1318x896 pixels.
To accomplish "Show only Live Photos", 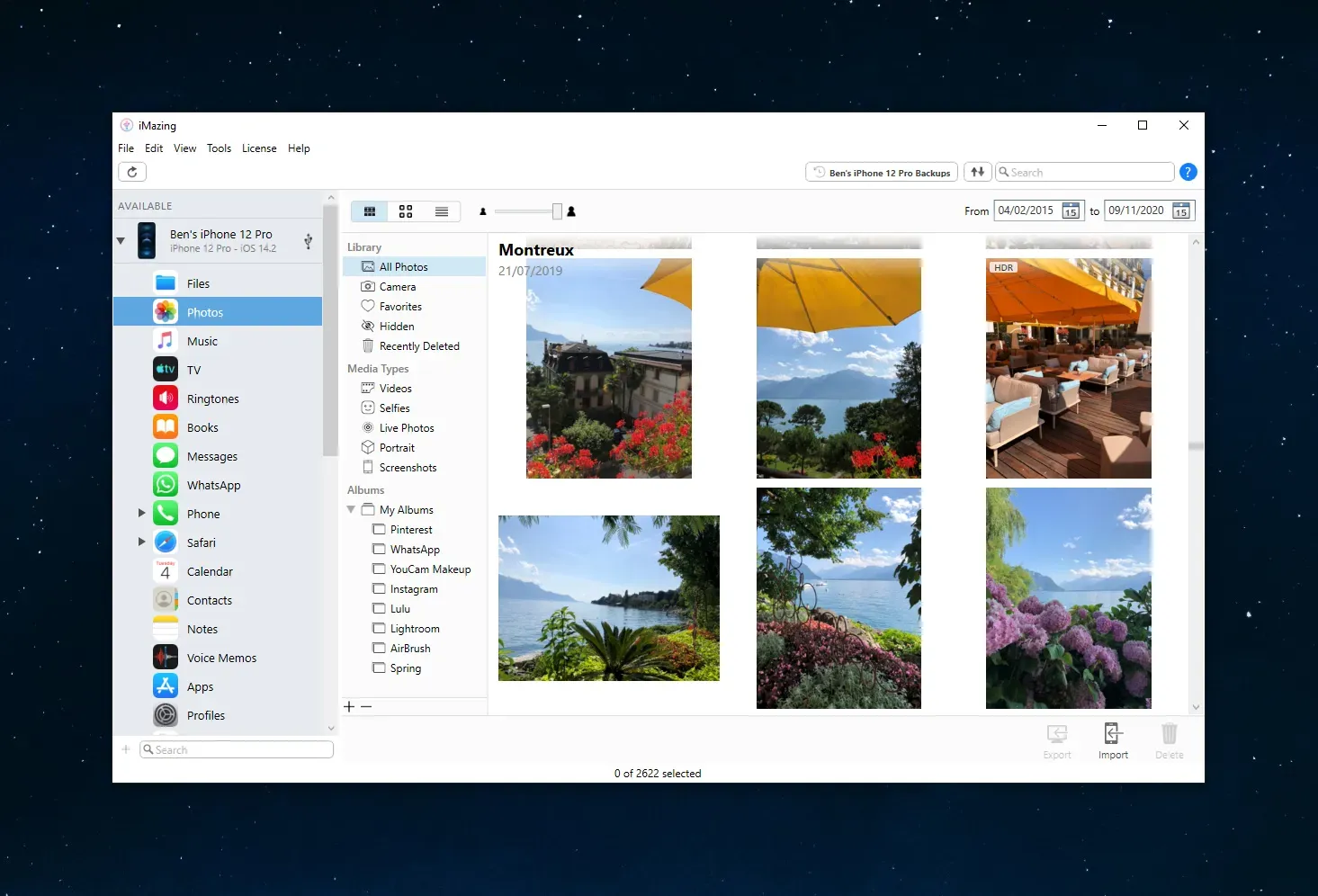I will pyautogui.click(x=407, y=427).
